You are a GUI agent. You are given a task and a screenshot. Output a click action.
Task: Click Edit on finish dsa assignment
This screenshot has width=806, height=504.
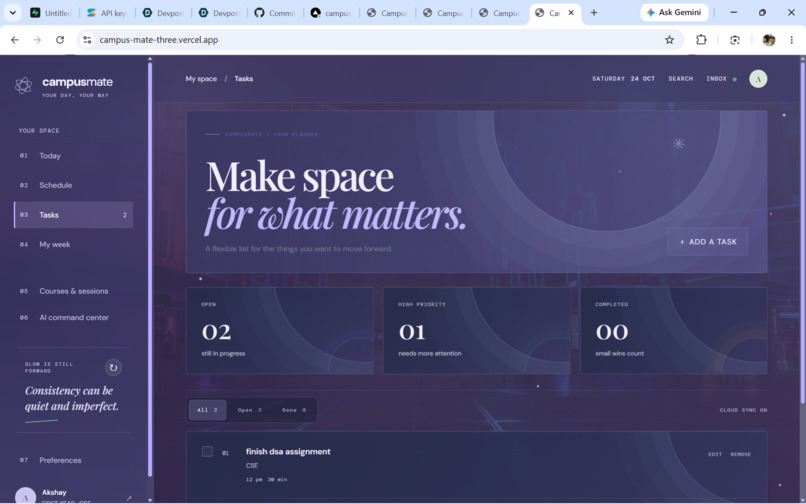715,454
